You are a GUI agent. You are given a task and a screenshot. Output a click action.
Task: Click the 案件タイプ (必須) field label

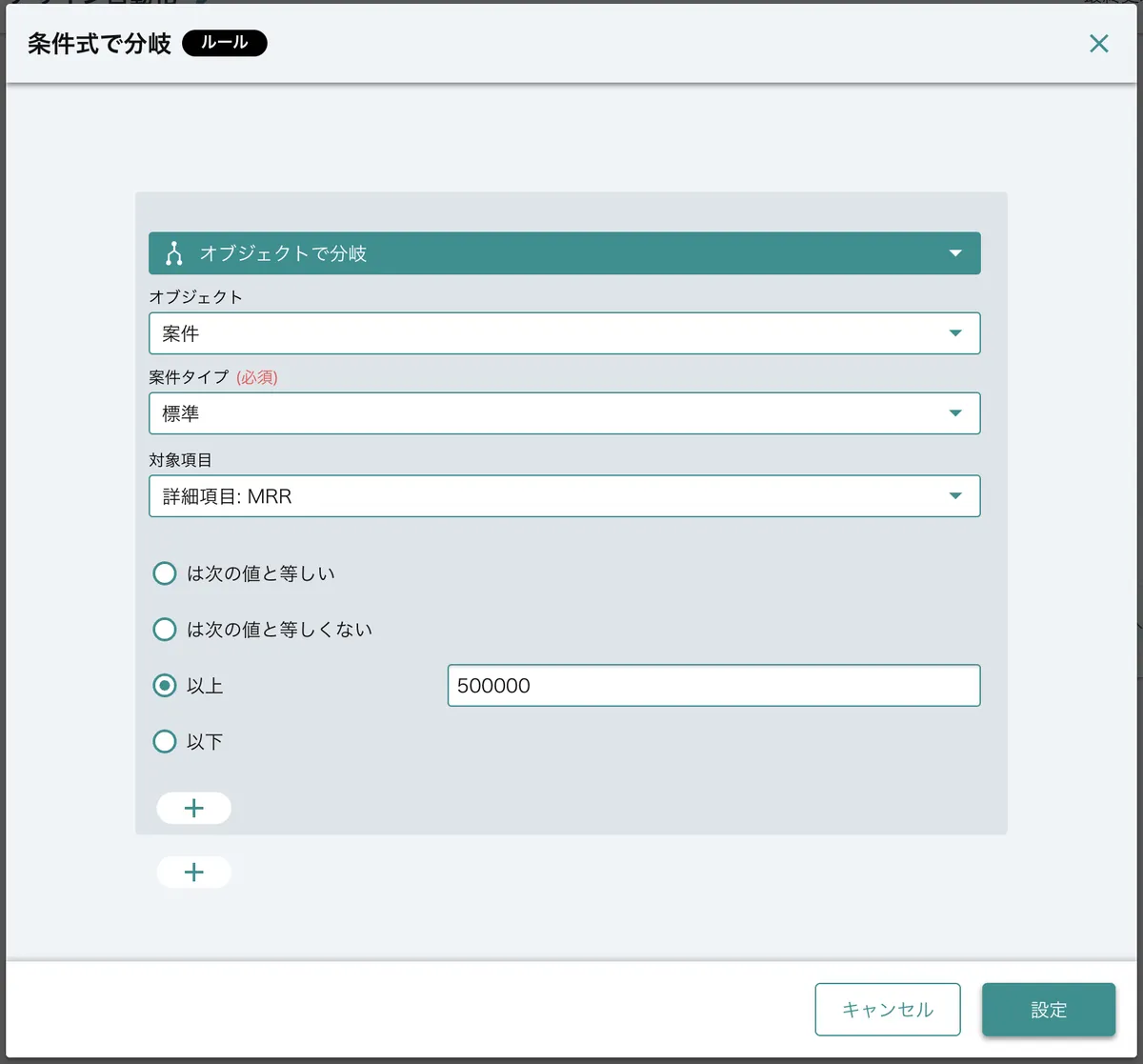[x=213, y=377]
